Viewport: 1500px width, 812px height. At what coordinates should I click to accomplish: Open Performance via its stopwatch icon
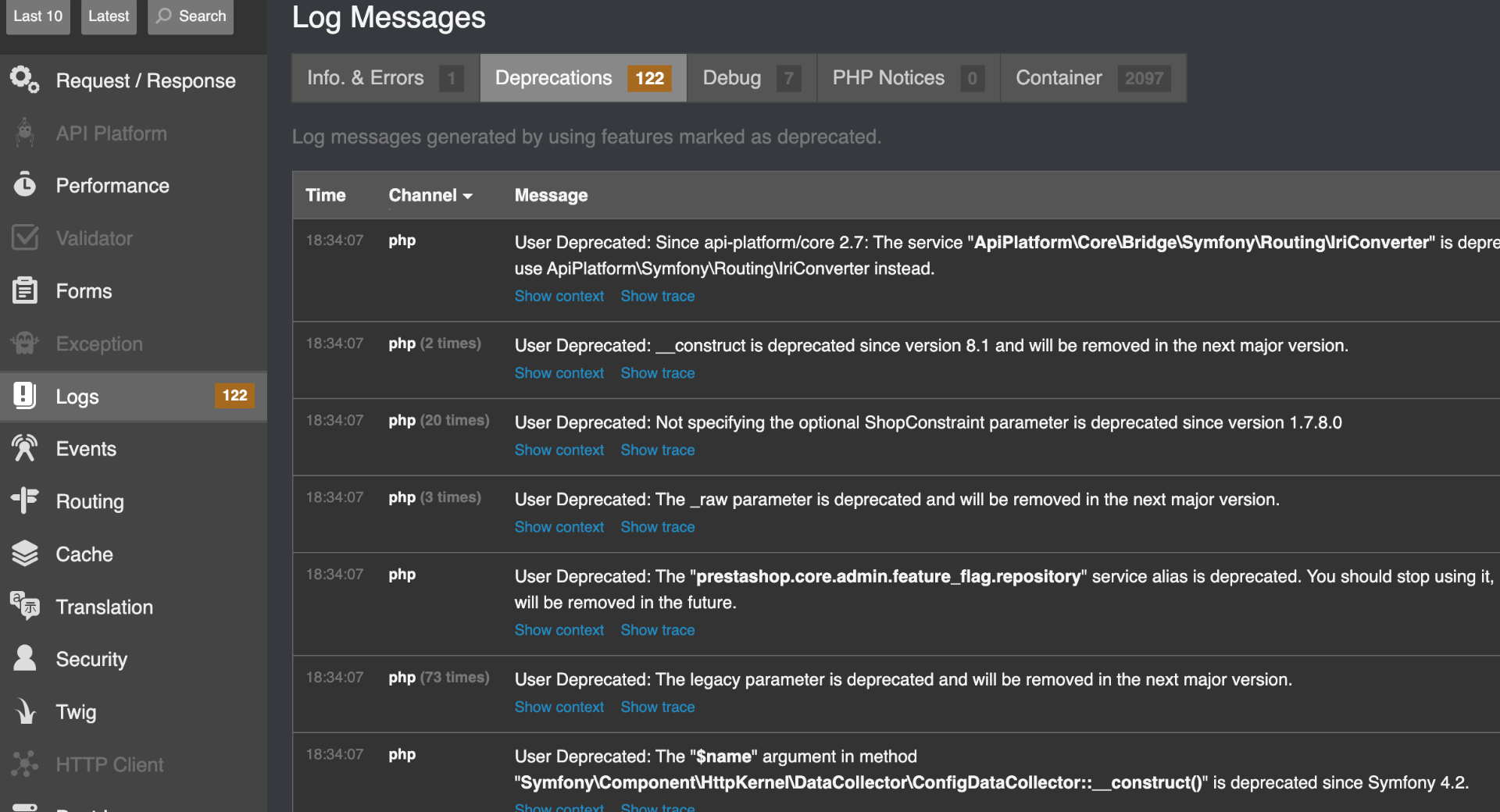click(x=24, y=185)
